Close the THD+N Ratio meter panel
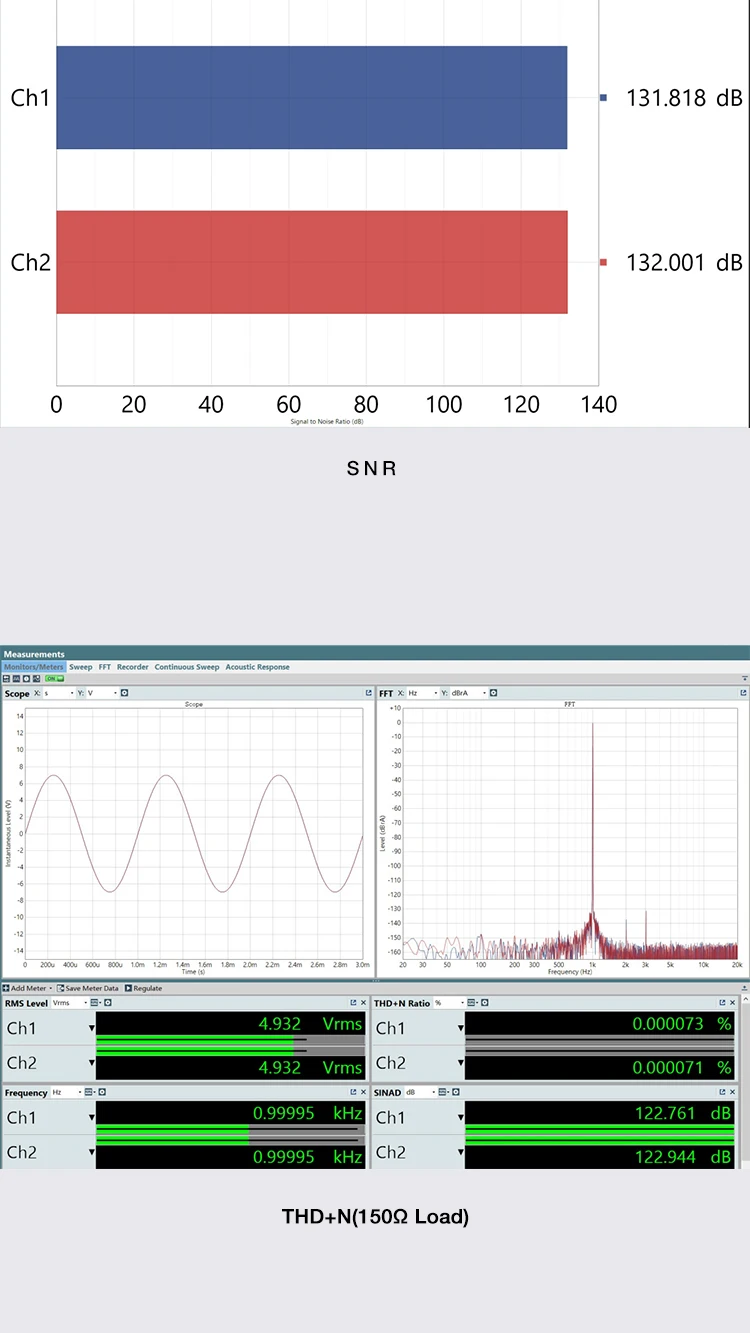Image resolution: width=750 pixels, height=1333 pixels. tap(732, 1003)
